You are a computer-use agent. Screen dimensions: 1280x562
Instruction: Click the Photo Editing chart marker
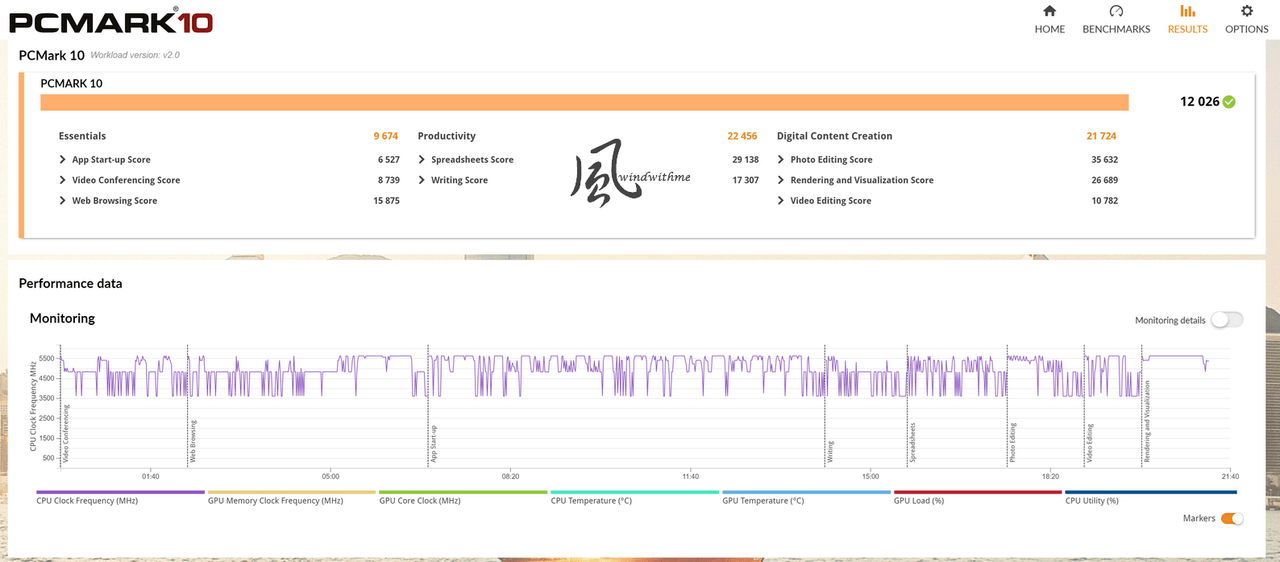1012,442
